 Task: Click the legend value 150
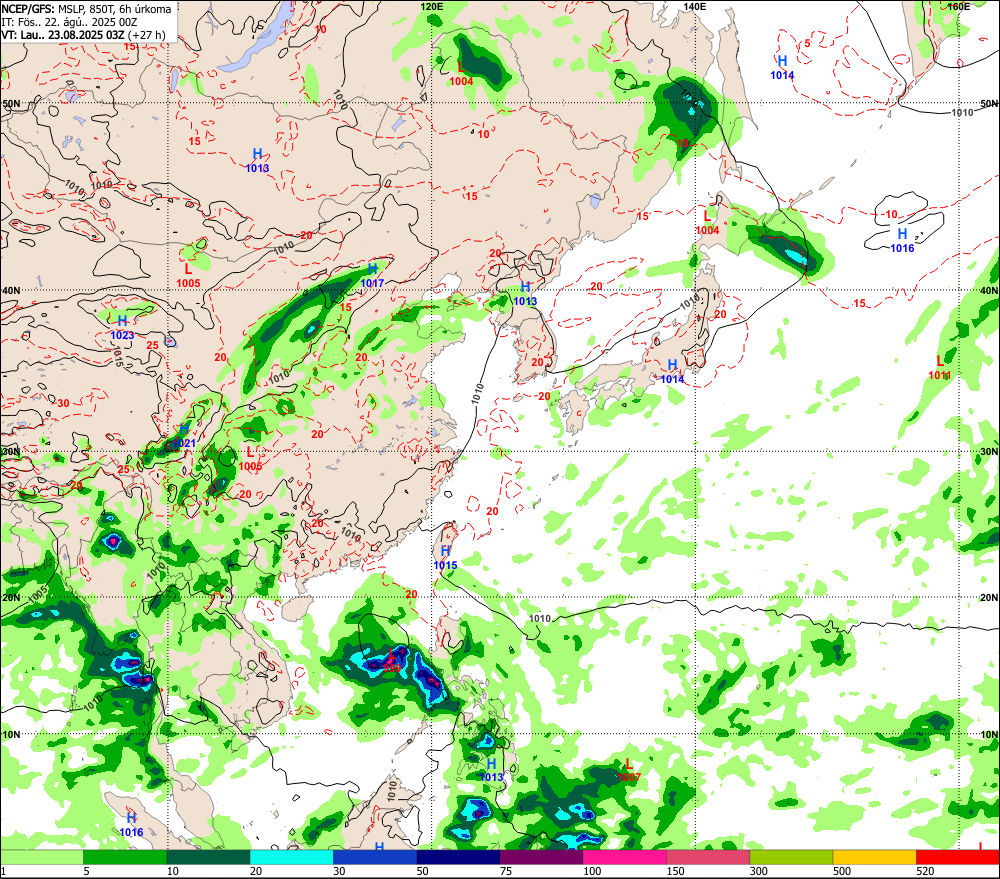(675, 871)
